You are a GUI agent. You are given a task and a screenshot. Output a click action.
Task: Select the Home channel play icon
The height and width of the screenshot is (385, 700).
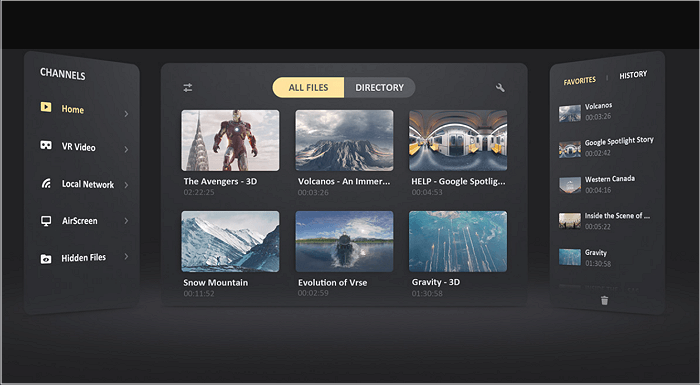(x=46, y=107)
